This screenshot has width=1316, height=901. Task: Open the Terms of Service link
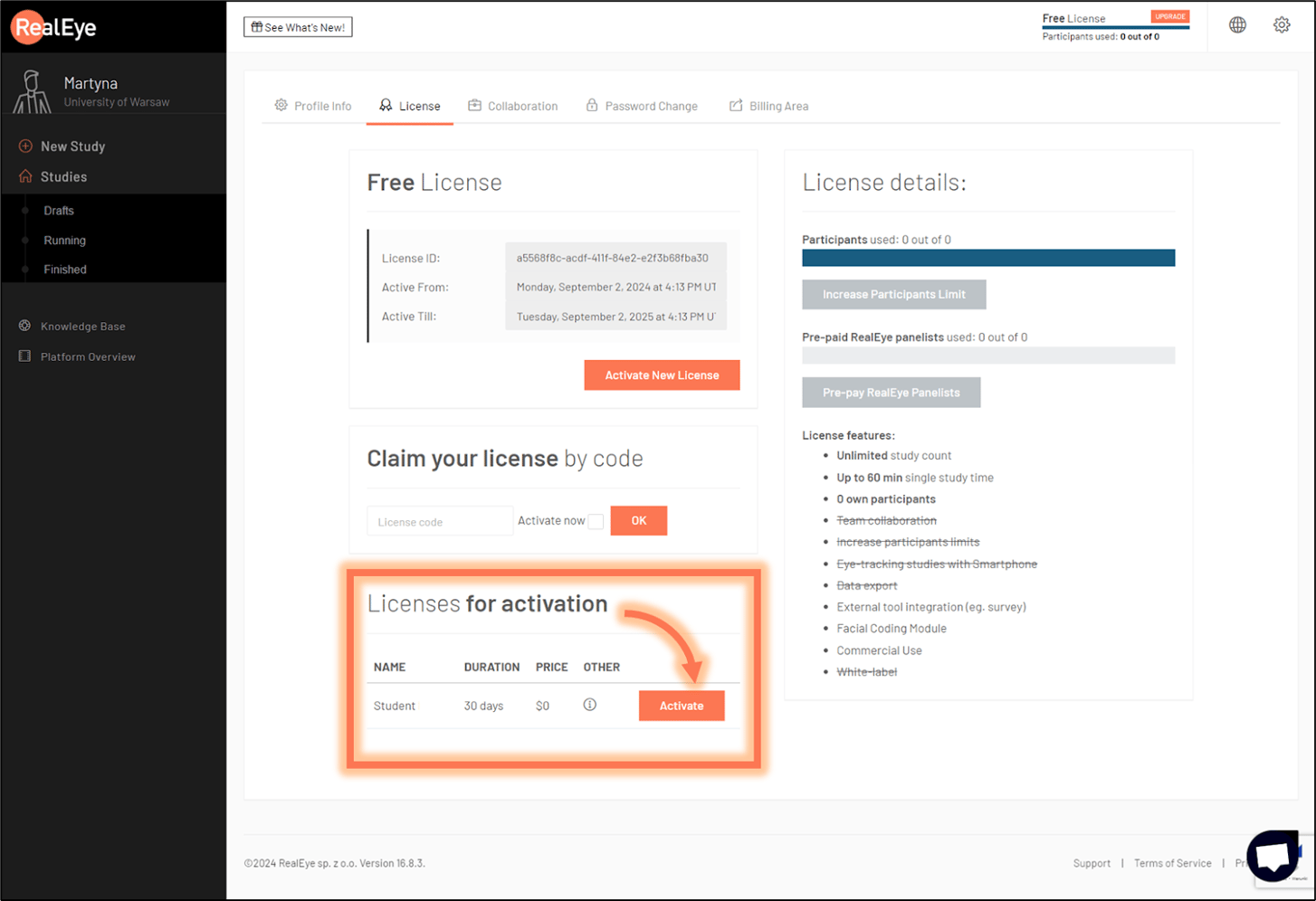1172,862
